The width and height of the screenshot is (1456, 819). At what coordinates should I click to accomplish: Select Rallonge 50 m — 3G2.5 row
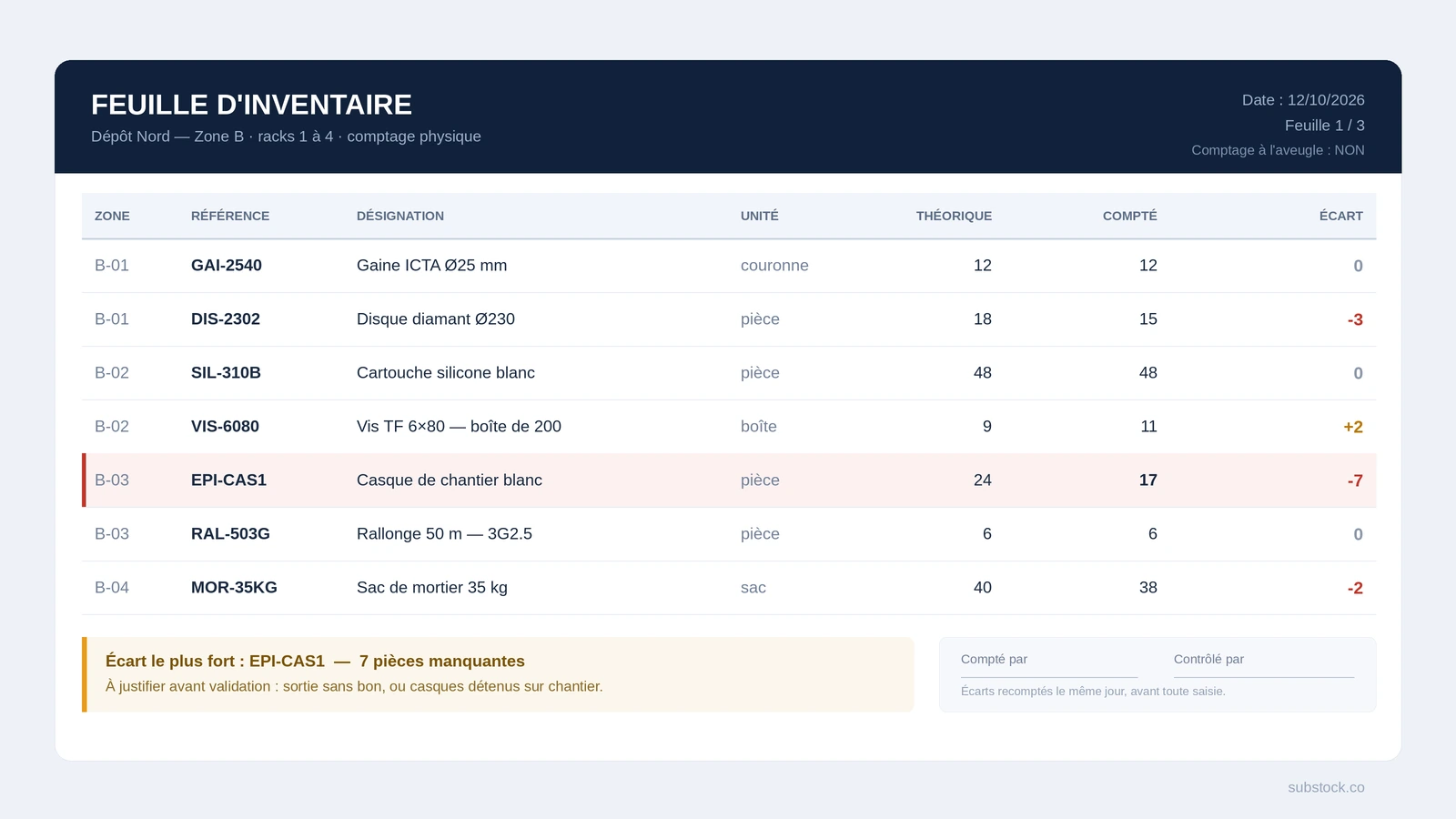[729, 534]
